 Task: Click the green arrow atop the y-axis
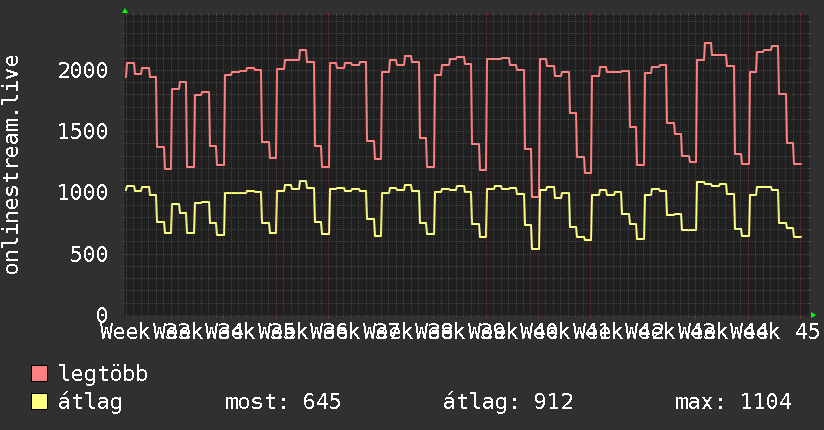click(124, 11)
